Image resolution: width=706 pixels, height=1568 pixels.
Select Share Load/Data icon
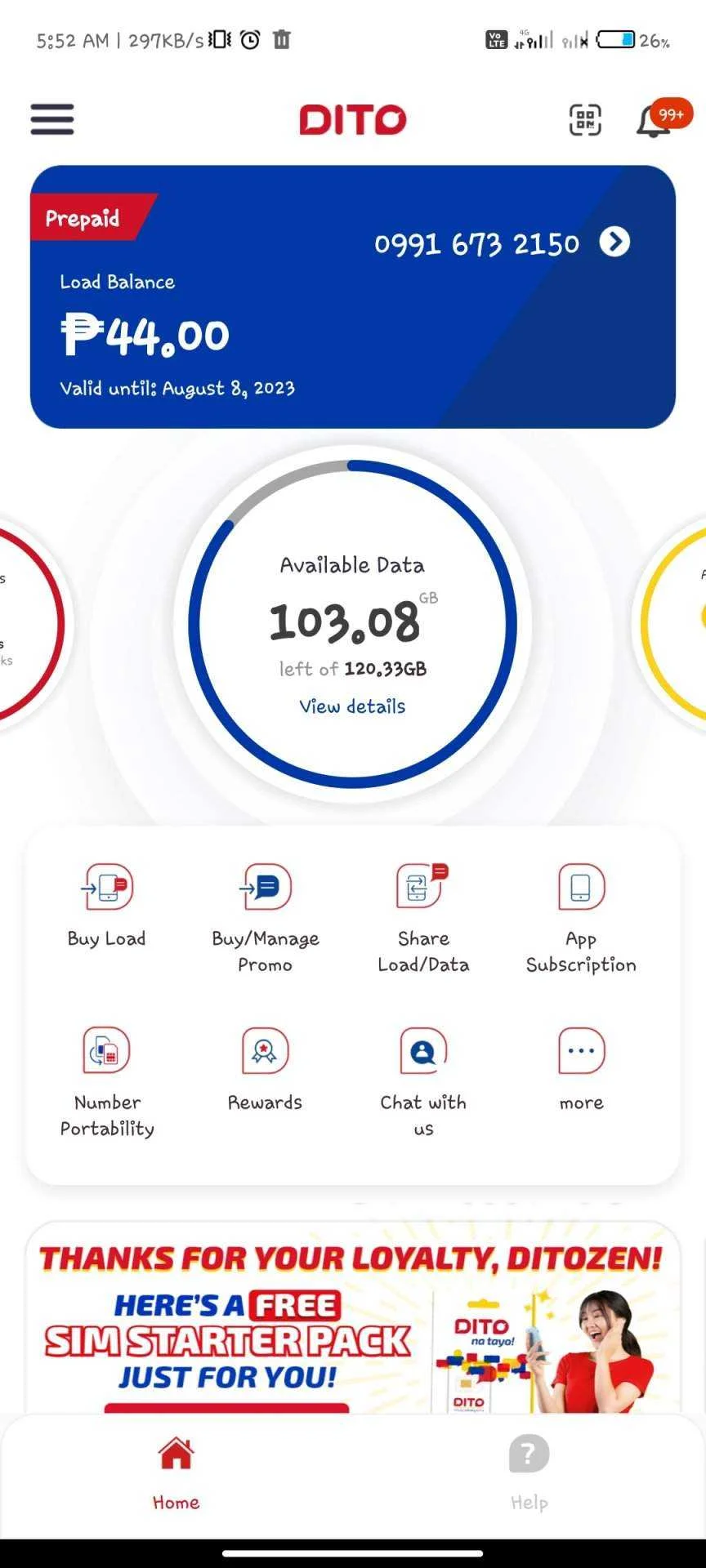point(422,887)
